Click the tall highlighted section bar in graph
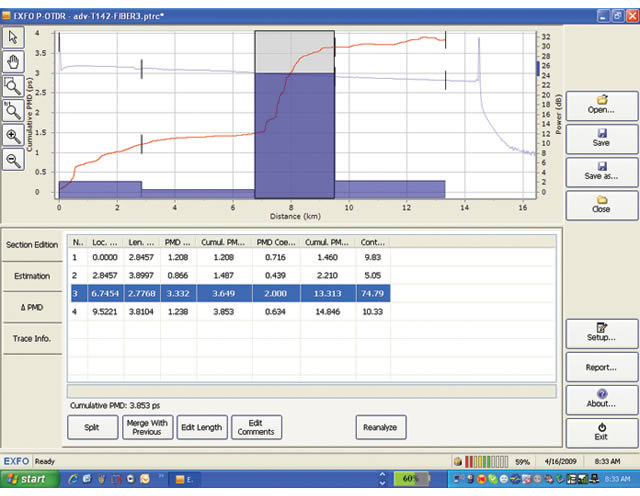 (x=295, y=136)
